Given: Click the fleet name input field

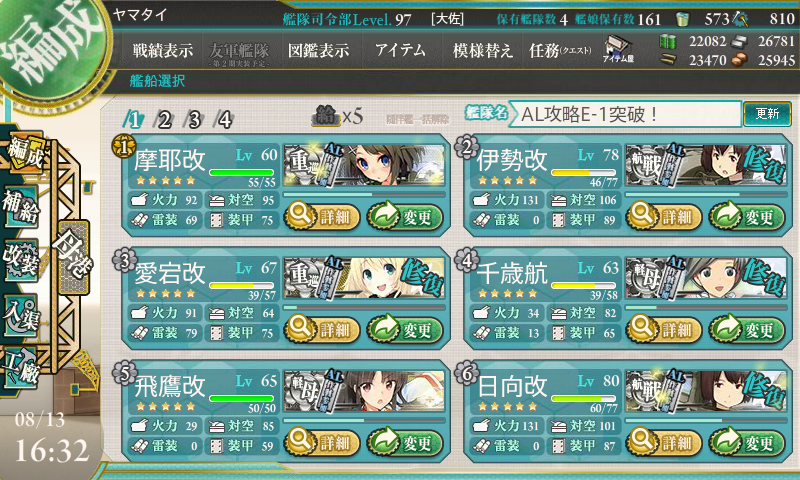Looking at the screenshot, I should [626, 114].
